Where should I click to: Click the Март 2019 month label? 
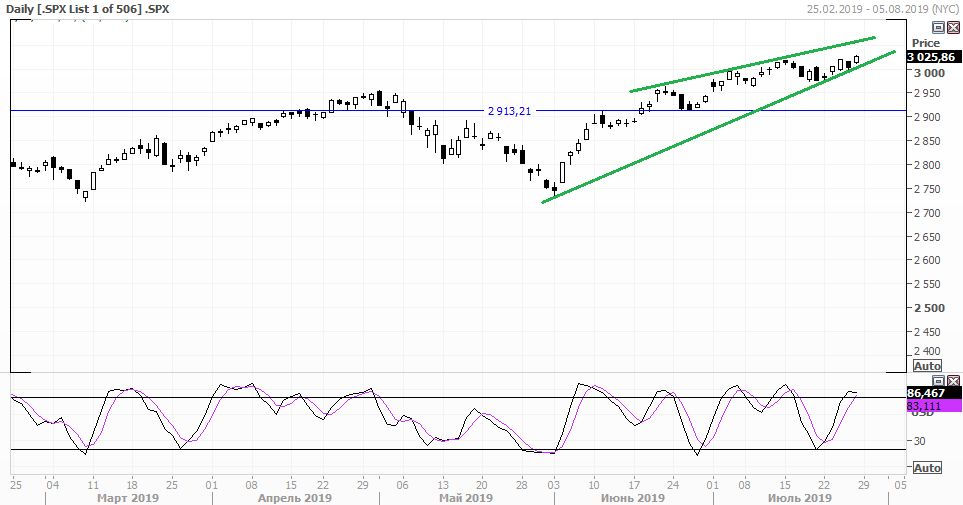tap(128, 498)
